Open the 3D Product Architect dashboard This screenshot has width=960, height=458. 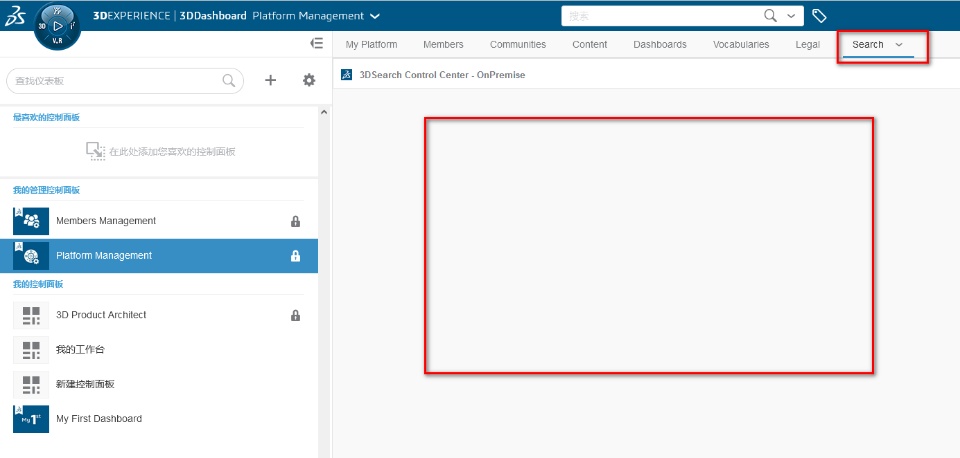159,315
